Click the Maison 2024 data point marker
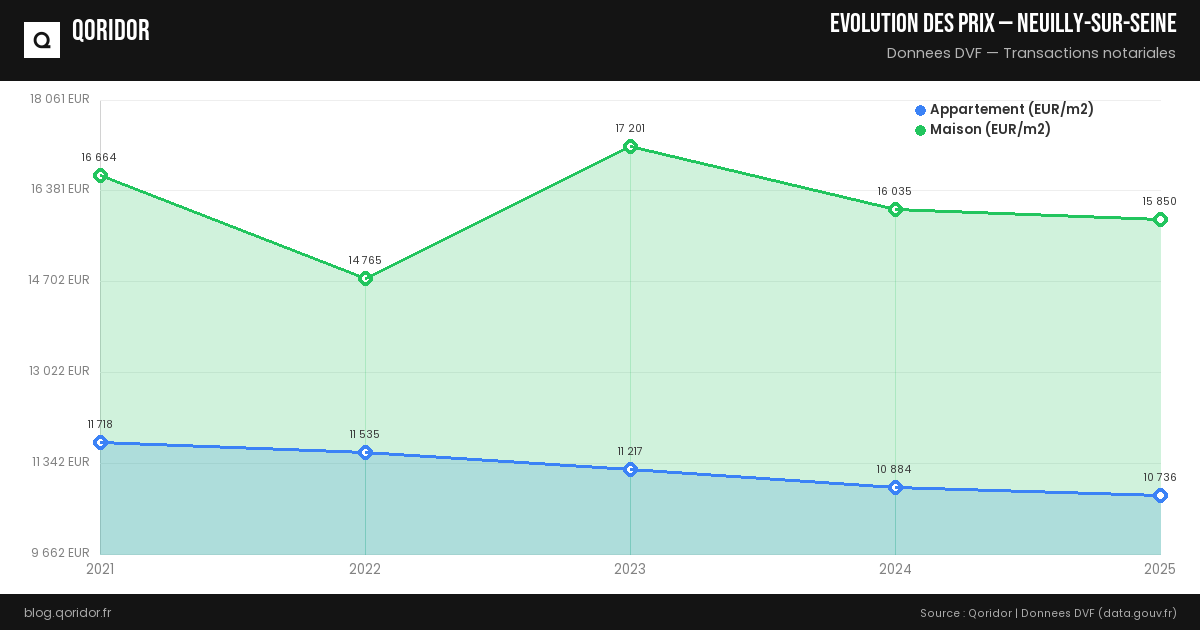This screenshot has width=1200, height=630. click(895, 210)
